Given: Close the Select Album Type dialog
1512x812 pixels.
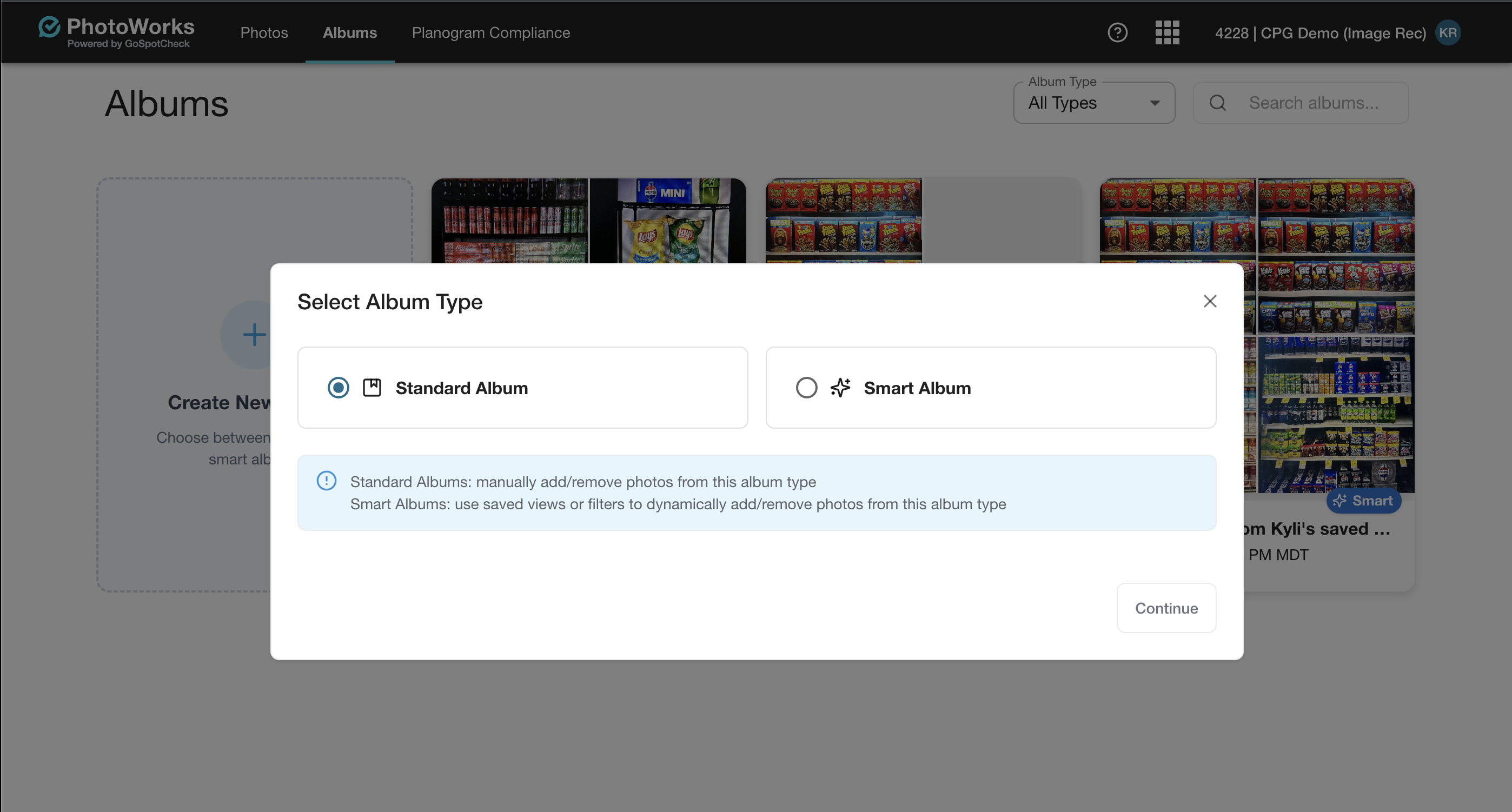Looking at the screenshot, I should (1210, 301).
